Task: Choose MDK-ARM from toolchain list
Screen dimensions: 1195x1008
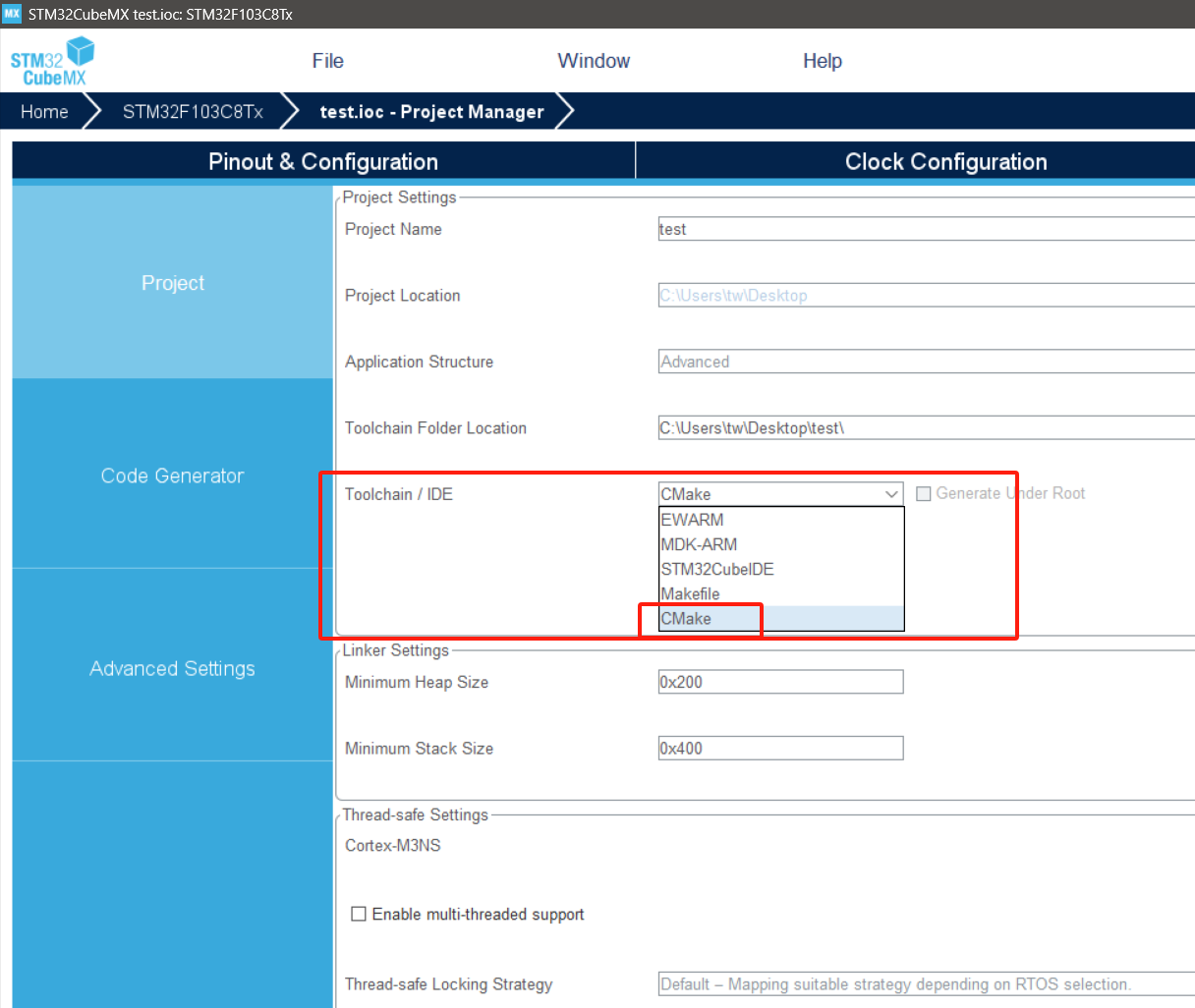Action: (x=781, y=544)
